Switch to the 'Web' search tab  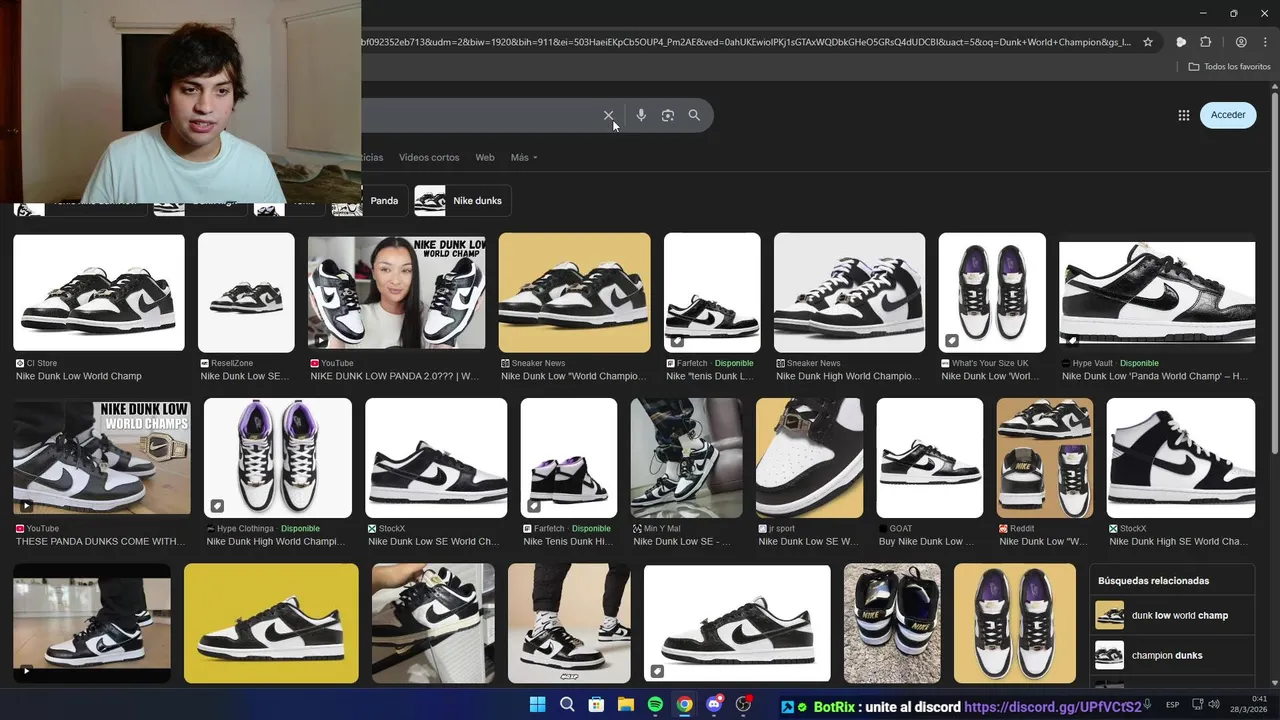point(485,158)
